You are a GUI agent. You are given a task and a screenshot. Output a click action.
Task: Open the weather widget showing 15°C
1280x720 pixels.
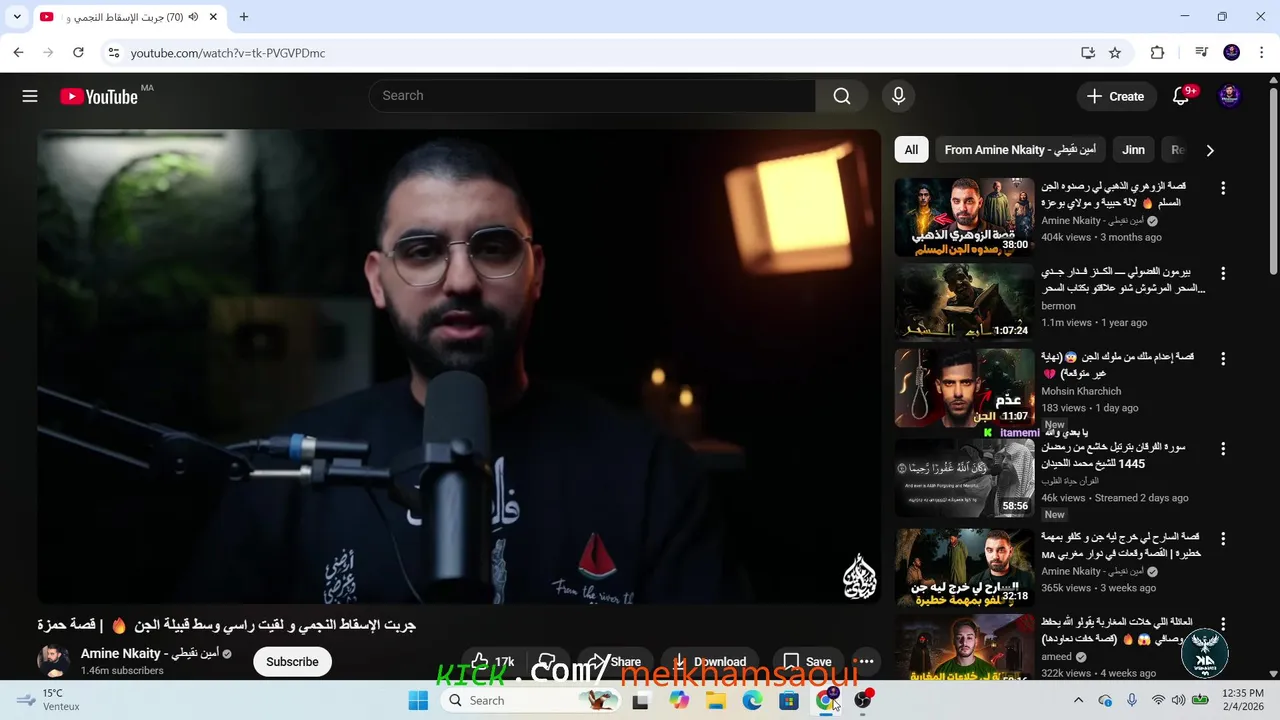click(x=48, y=700)
